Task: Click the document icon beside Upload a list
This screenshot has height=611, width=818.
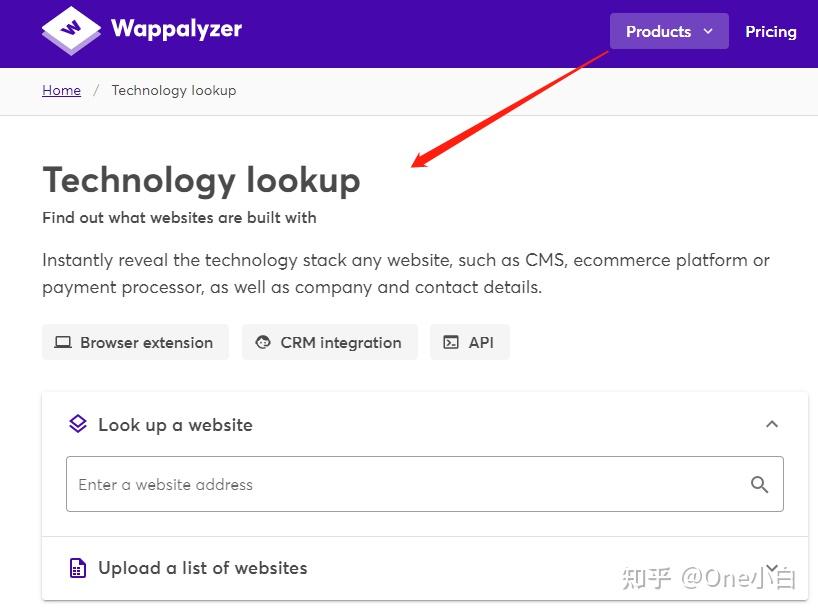Action: (78, 567)
